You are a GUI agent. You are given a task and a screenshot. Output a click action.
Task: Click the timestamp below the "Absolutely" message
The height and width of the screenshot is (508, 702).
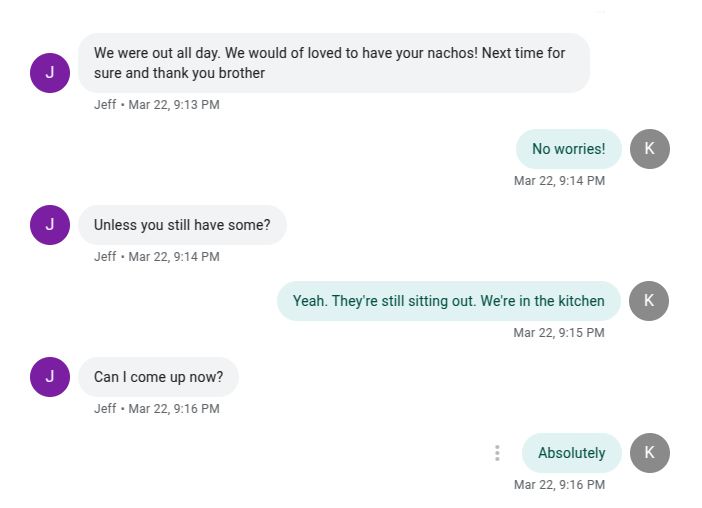[559, 485]
